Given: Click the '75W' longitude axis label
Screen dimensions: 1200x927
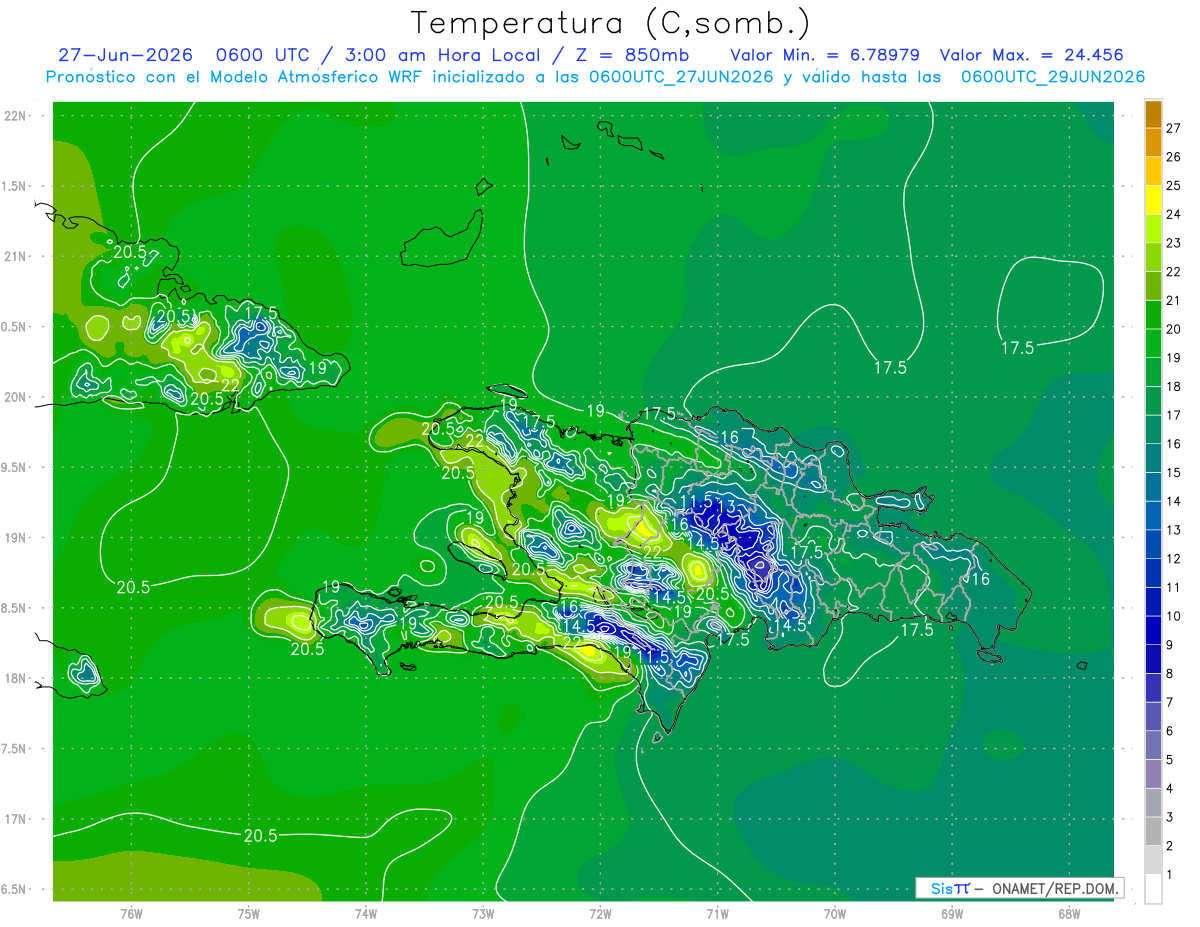Looking at the screenshot, I should click(x=249, y=913).
